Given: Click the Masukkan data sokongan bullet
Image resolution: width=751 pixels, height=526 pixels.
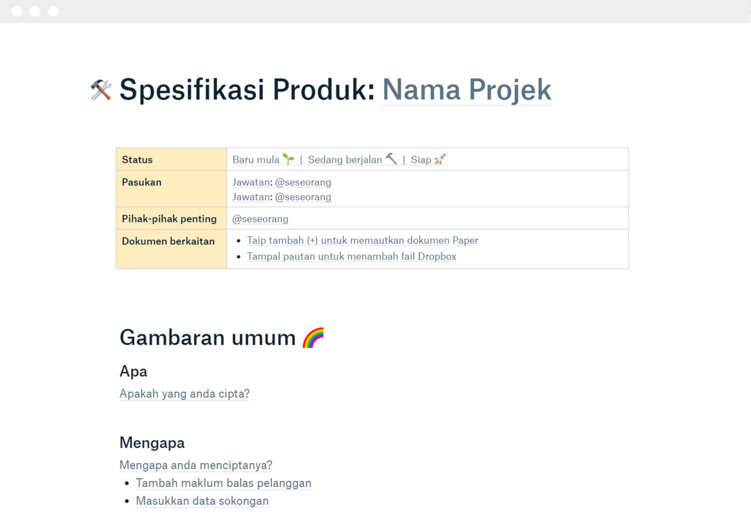Looking at the screenshot, I should click(x=202, y=501).
